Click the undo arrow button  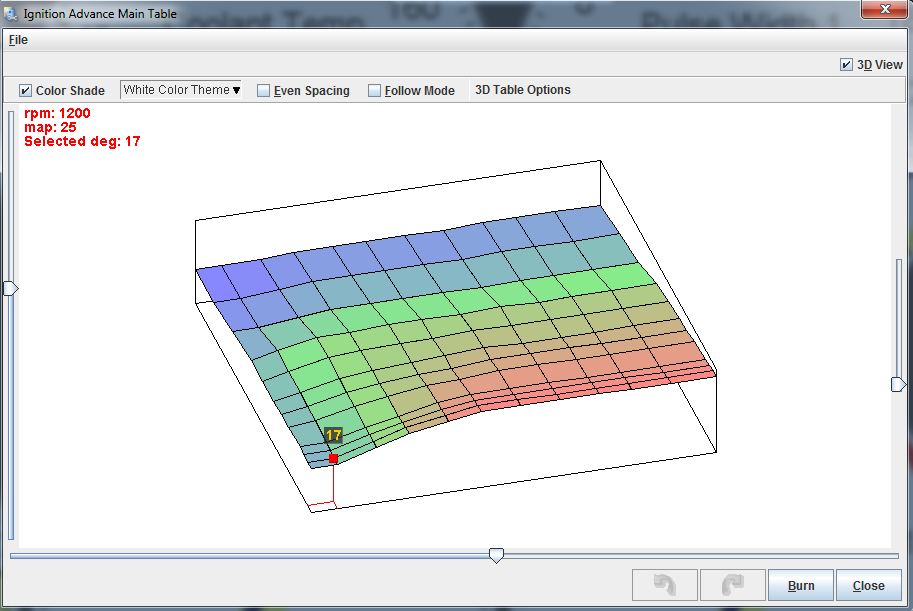pyautogui.click(x=664, y=585)
